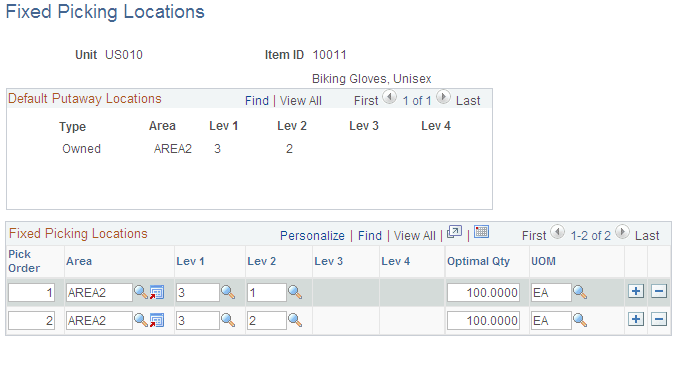
Task: Edit Lev 2 field in pick order 2 row
Action: tap(267, 321)
